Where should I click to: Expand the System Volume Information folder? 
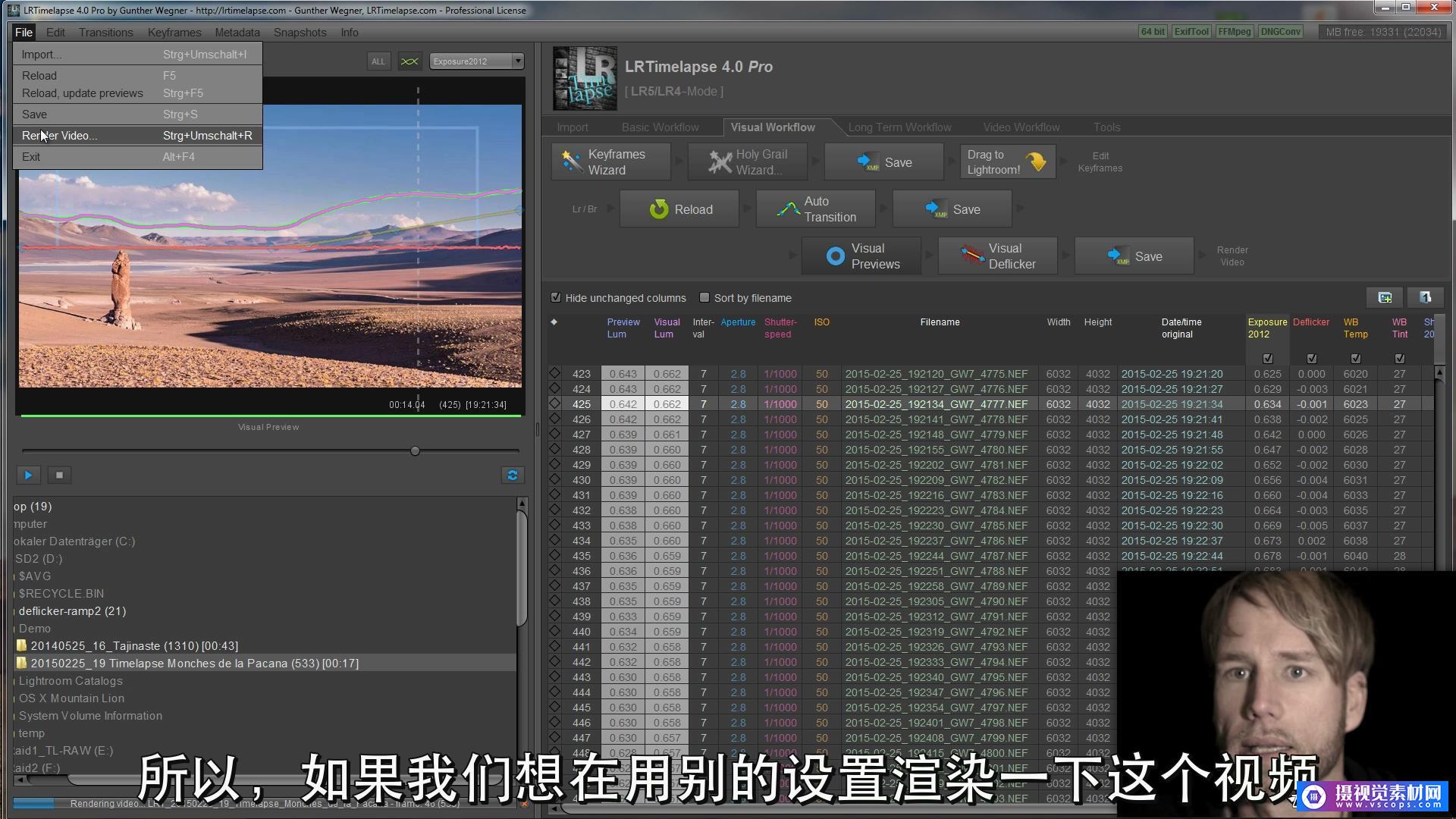point(90,716)
